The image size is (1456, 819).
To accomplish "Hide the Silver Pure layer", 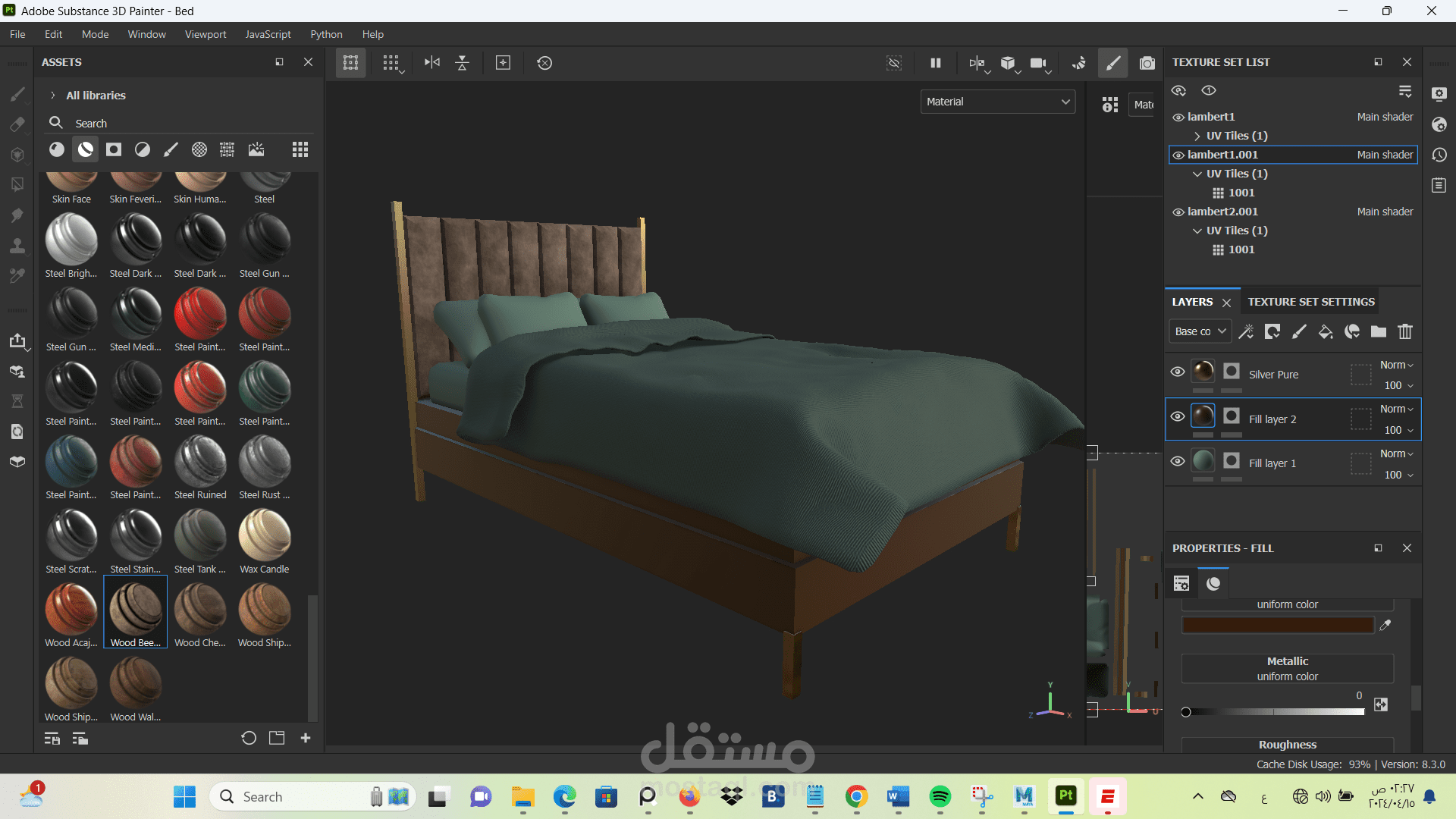I will (1177, 372).
